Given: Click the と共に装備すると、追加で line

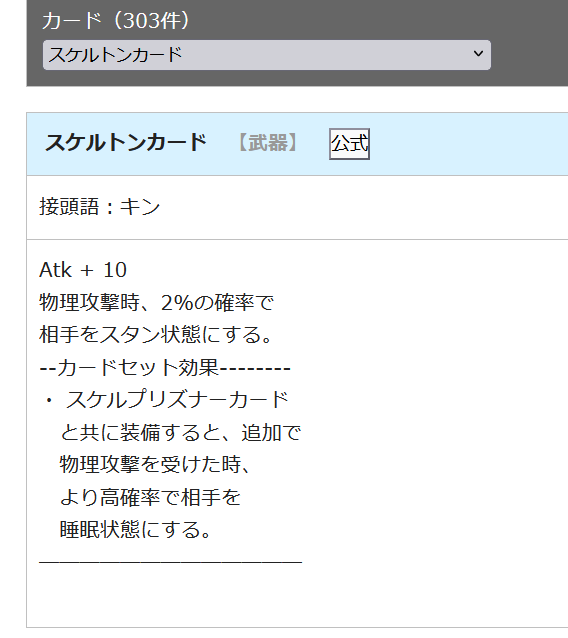Looking at the screenshot, I should [x=181, y=432].
